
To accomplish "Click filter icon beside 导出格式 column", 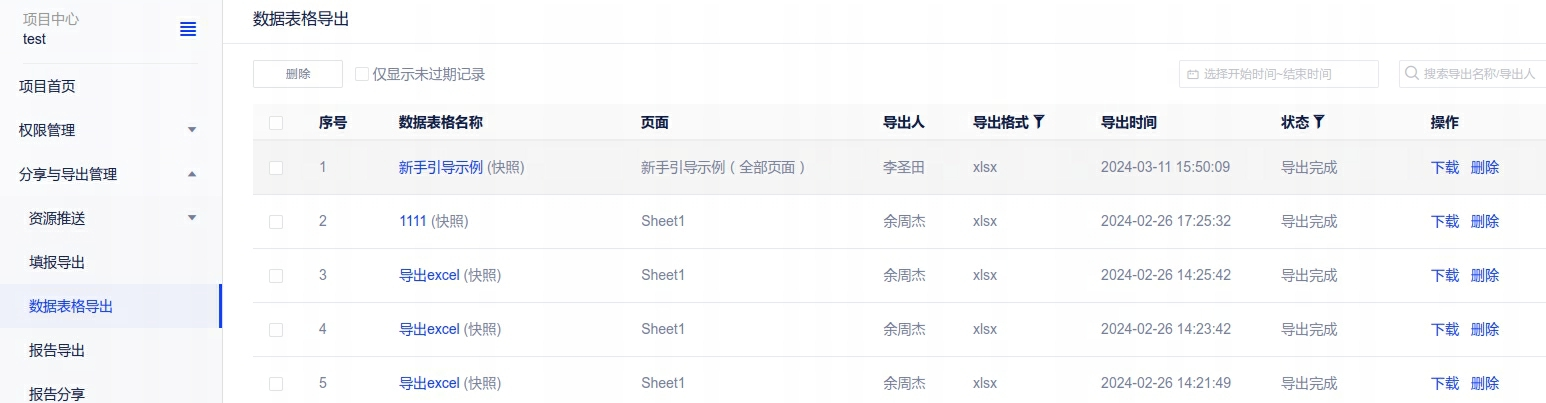I will [1039, 122].
